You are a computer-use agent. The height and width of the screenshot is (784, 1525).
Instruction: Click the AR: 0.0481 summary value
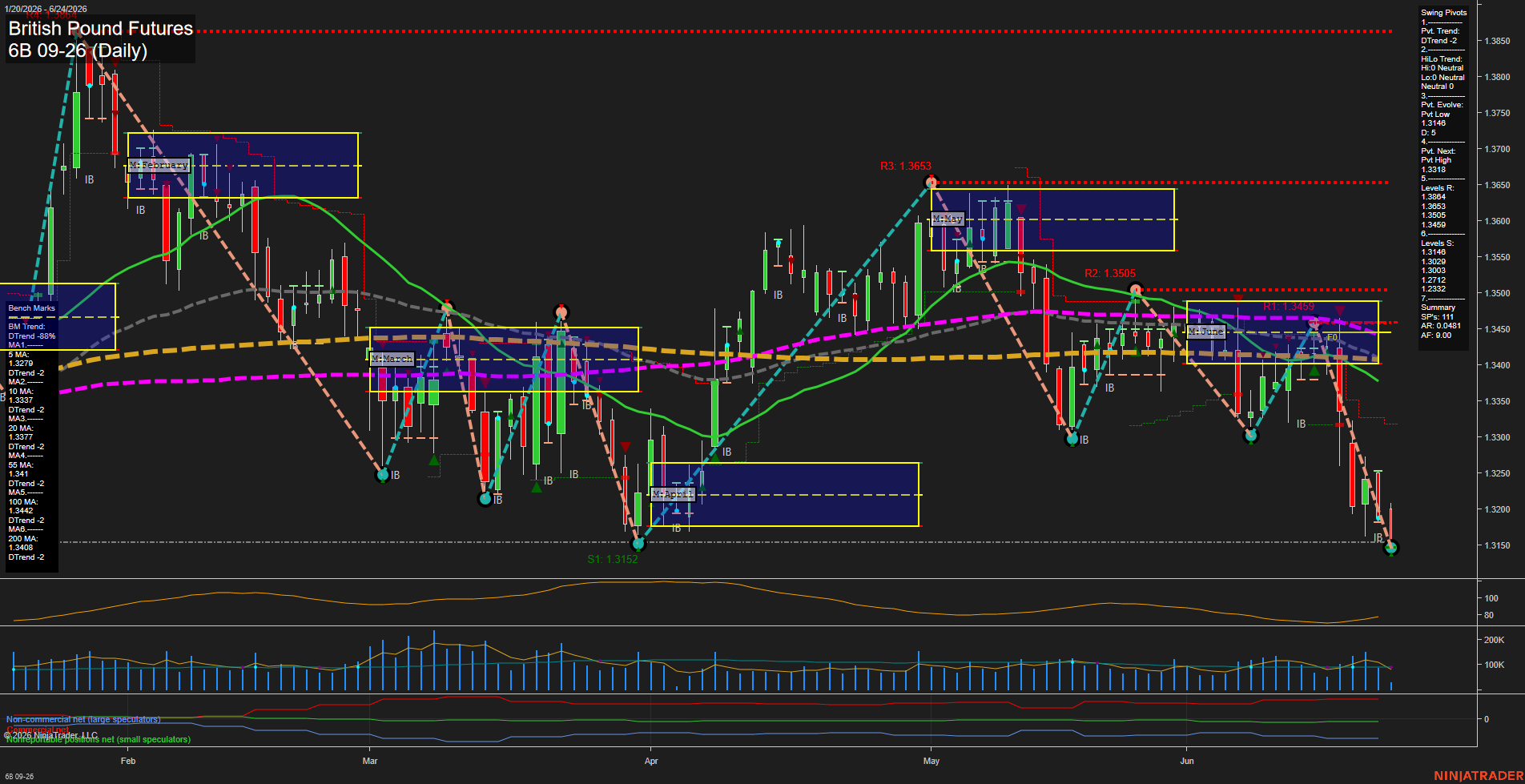pyautogui.click(x=1441, y=326)
